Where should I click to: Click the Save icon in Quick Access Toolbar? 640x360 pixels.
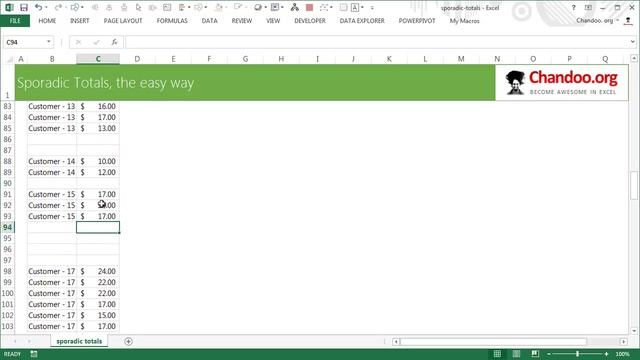click(24, 7)
